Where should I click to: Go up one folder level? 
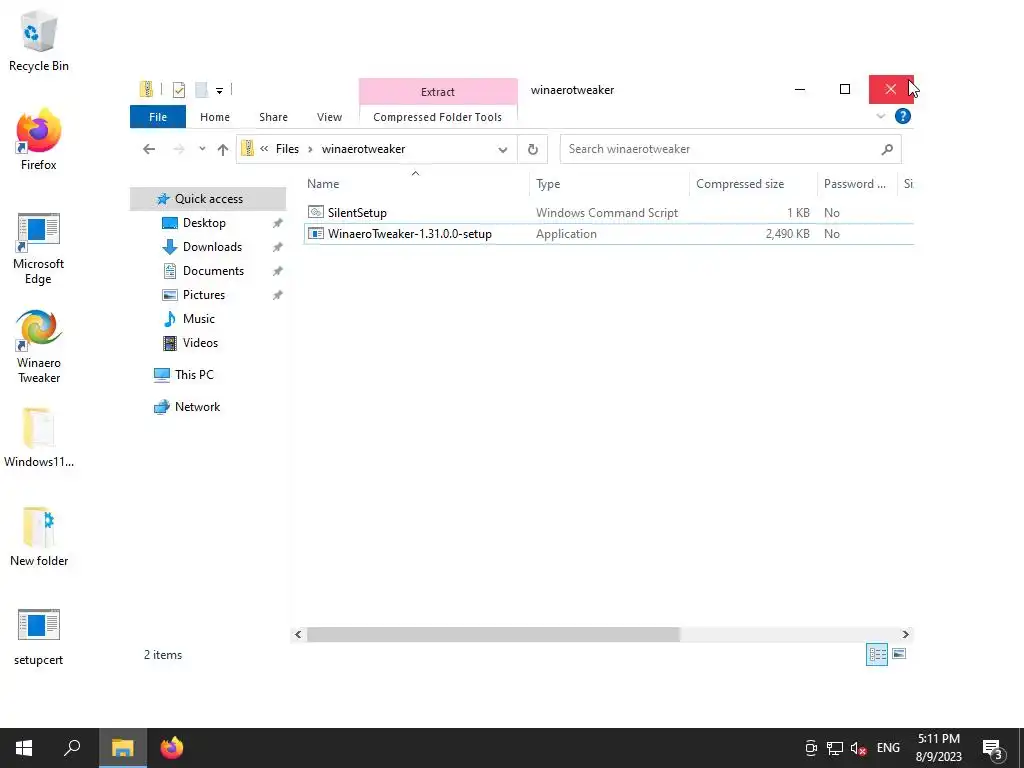(223, 150)
